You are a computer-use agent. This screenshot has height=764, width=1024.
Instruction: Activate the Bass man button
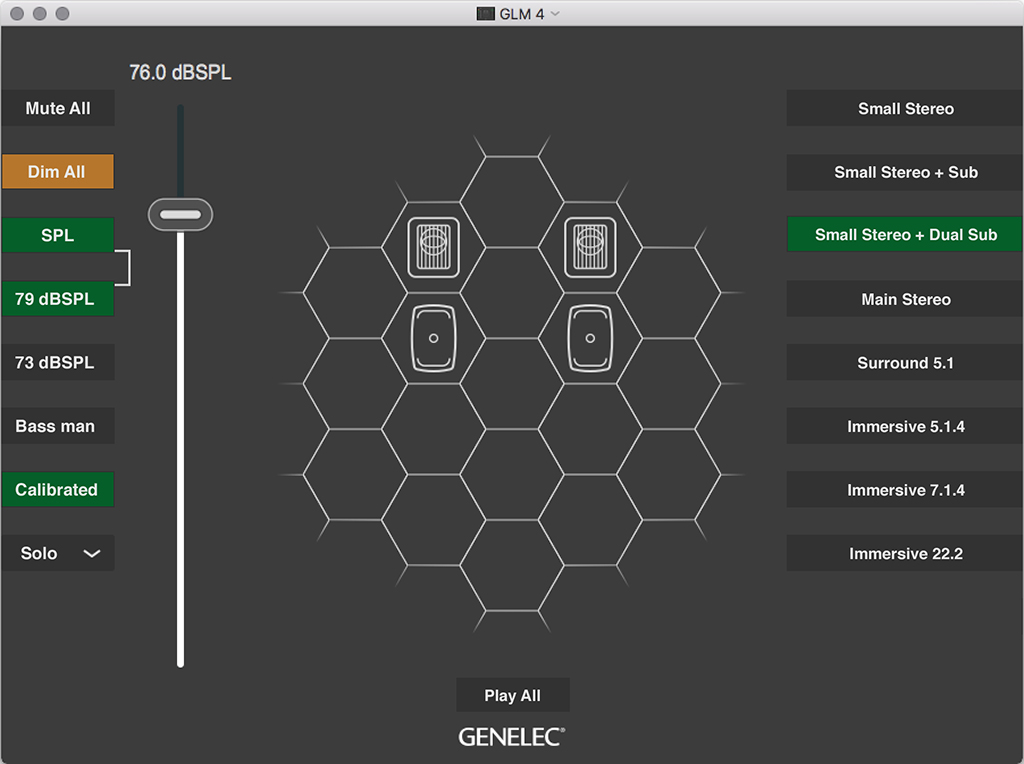[58, 426]
